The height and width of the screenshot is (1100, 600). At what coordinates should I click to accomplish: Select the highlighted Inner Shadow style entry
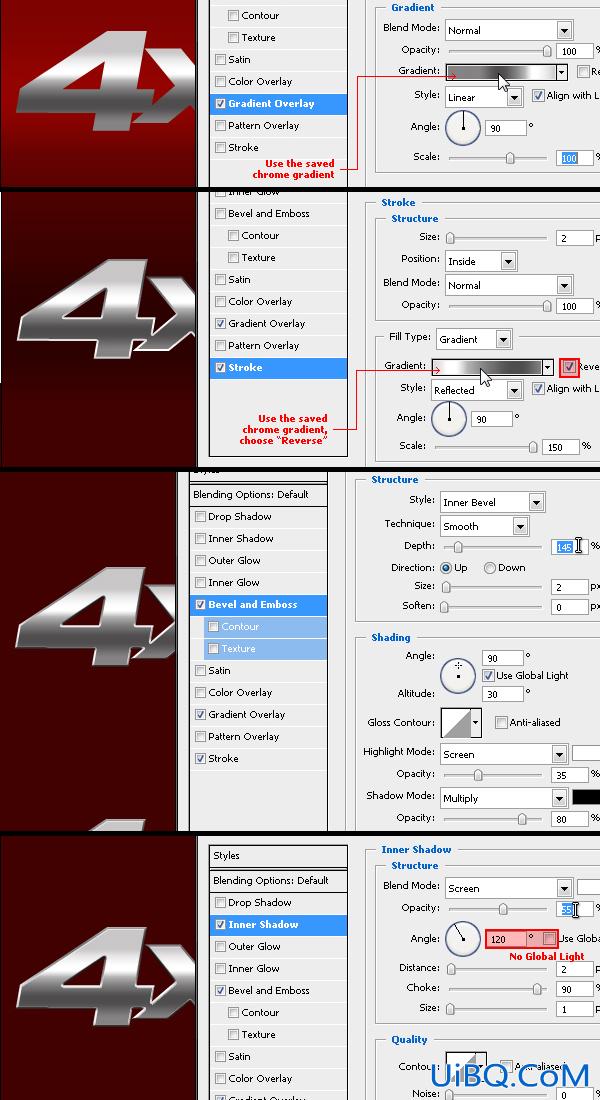point(279,925)
